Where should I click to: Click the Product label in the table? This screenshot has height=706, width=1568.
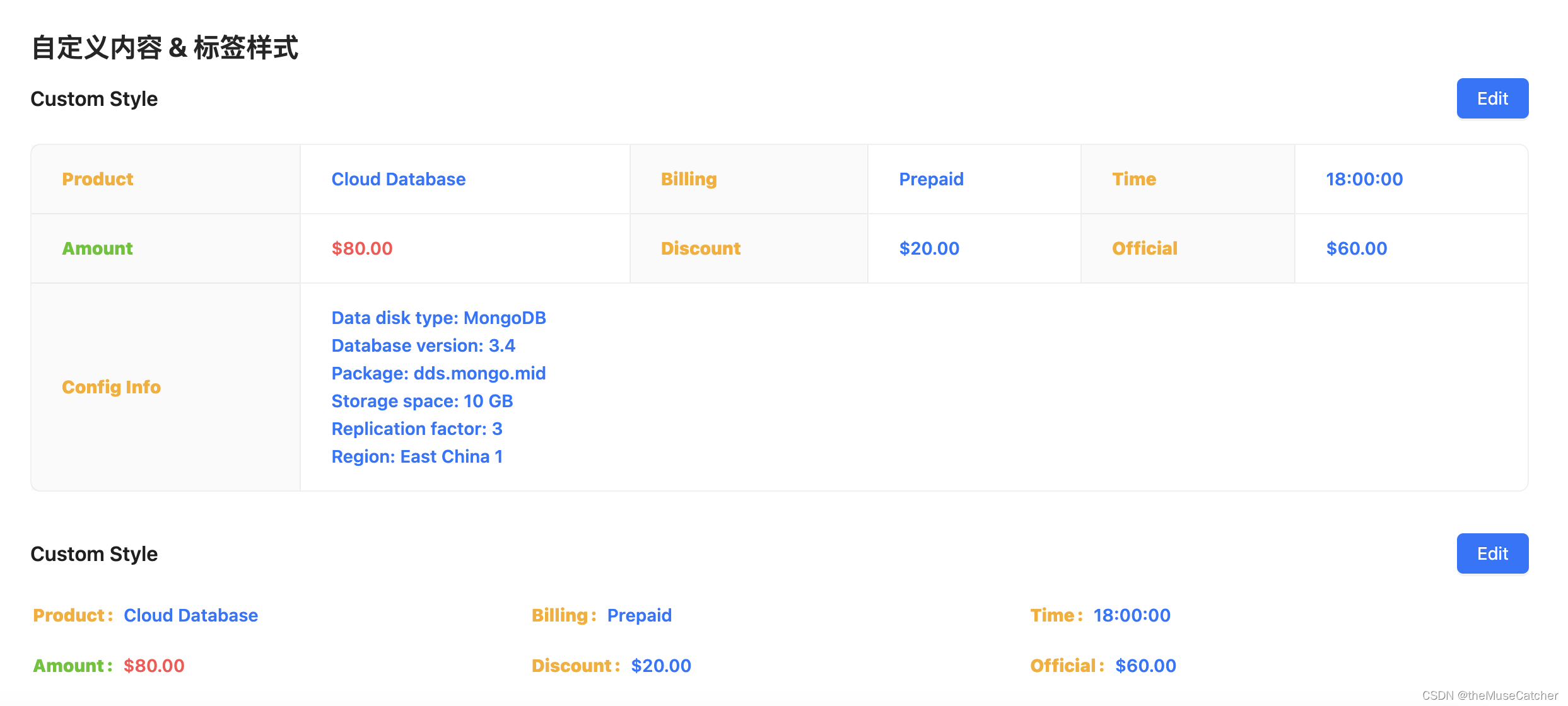(x=96, y=178)
